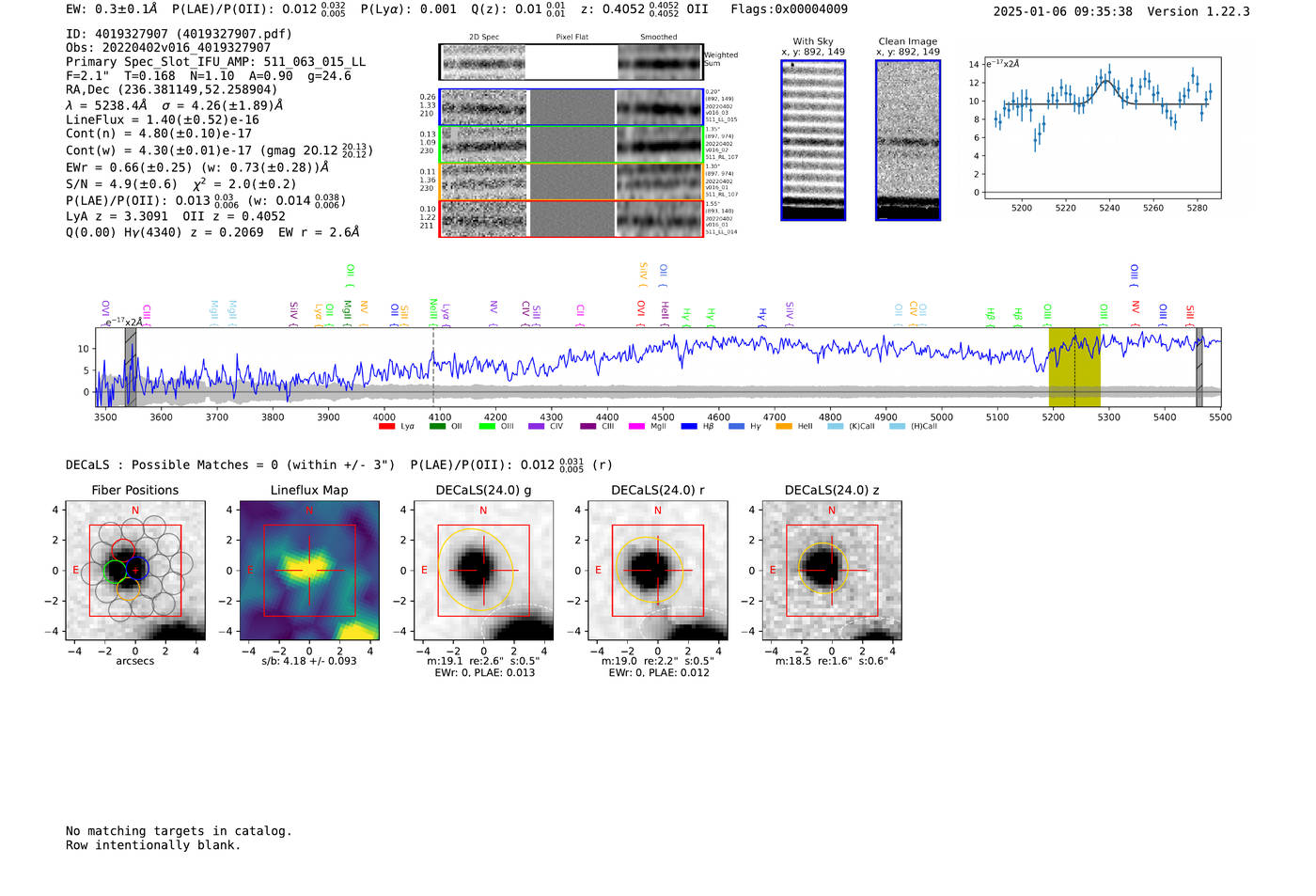Click the 'Smoothed' column header
Viewport: 1316px width, 896px height.
659,38
